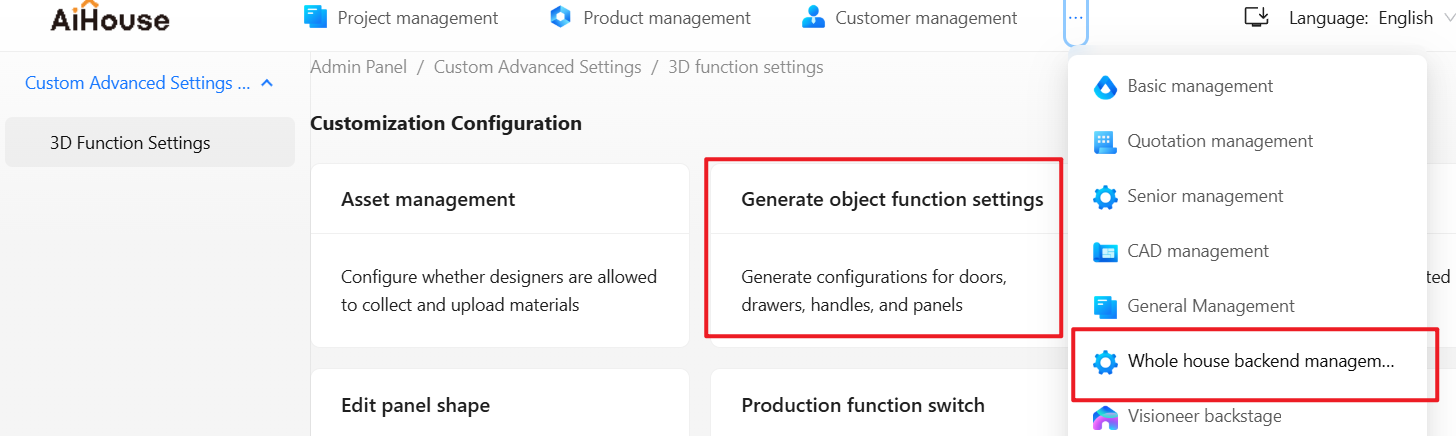
Task: Go to Custom Advanced Settings breadcrumb
Action: (537, 67)
